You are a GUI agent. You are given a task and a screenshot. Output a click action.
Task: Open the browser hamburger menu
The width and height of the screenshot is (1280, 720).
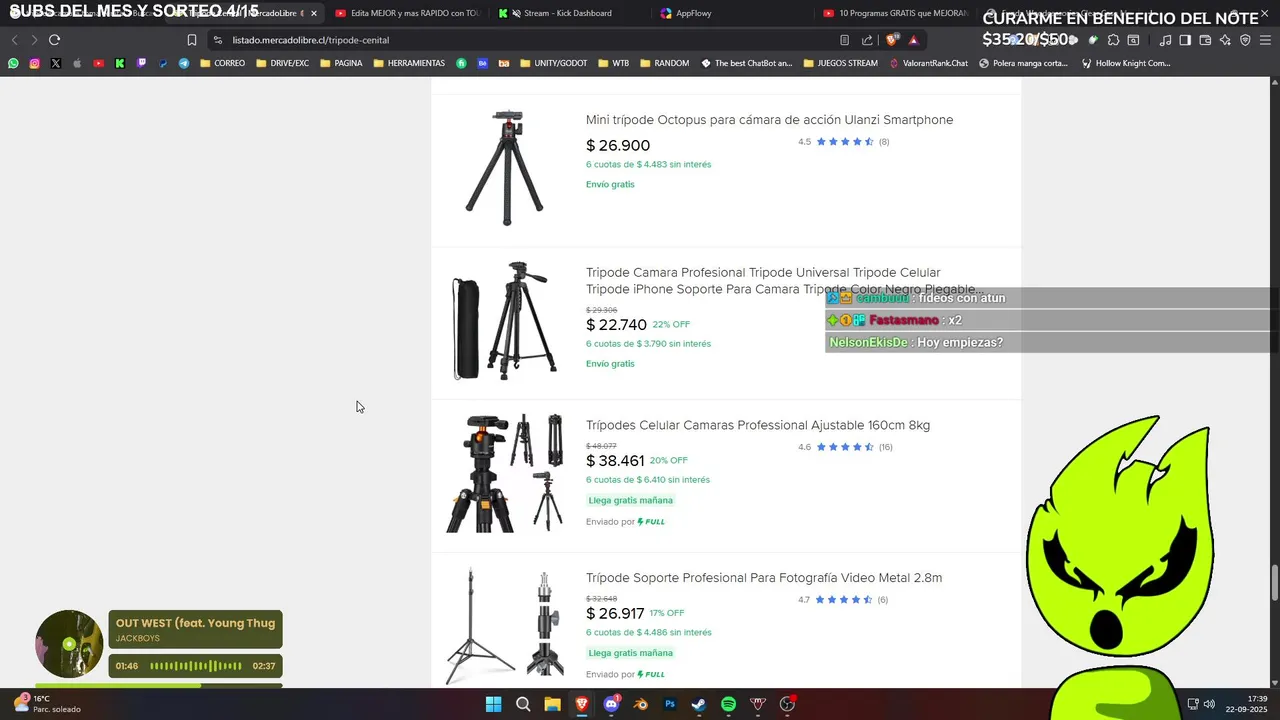coord(1266,40)
